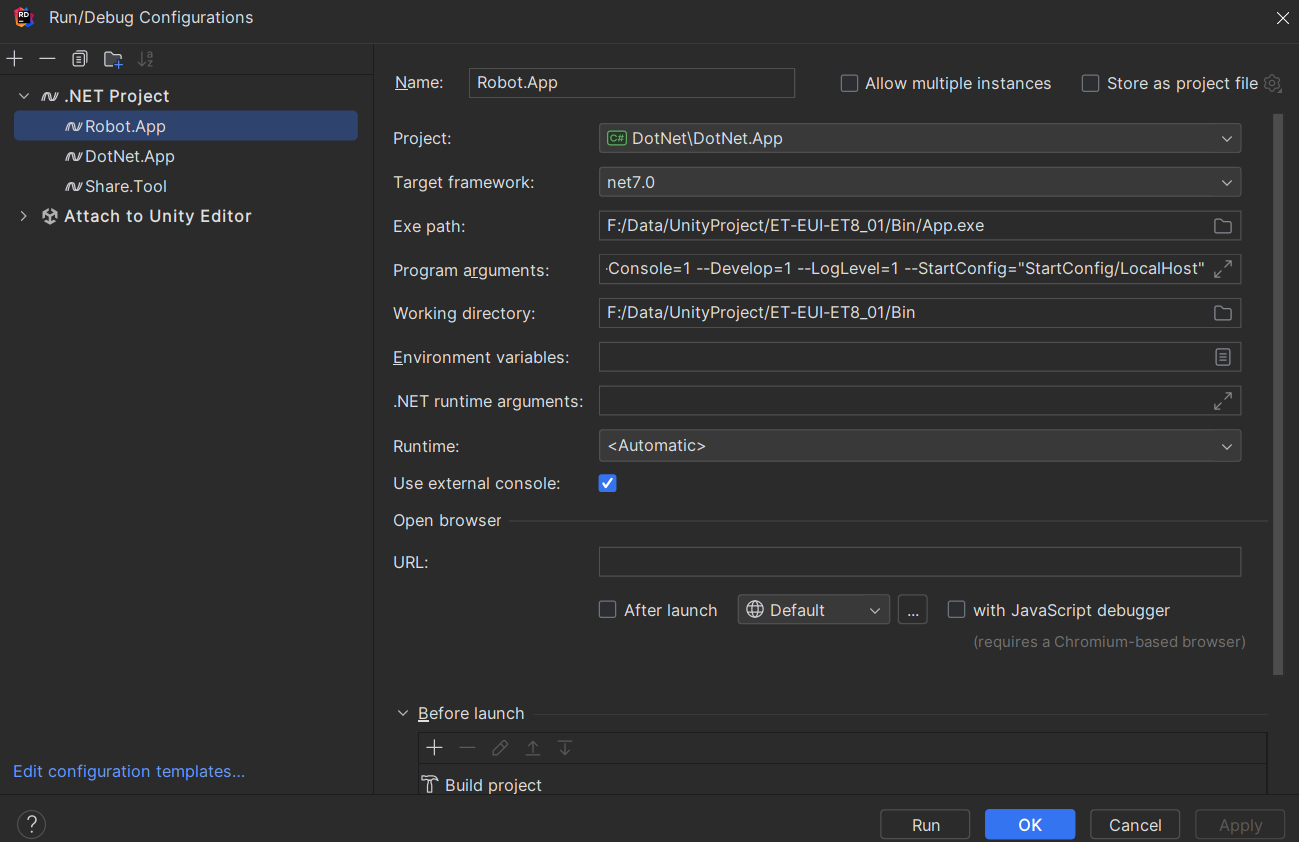1299x842 pixels.
Task: Open the Runtime dropdown
Action: click(920, 445)
